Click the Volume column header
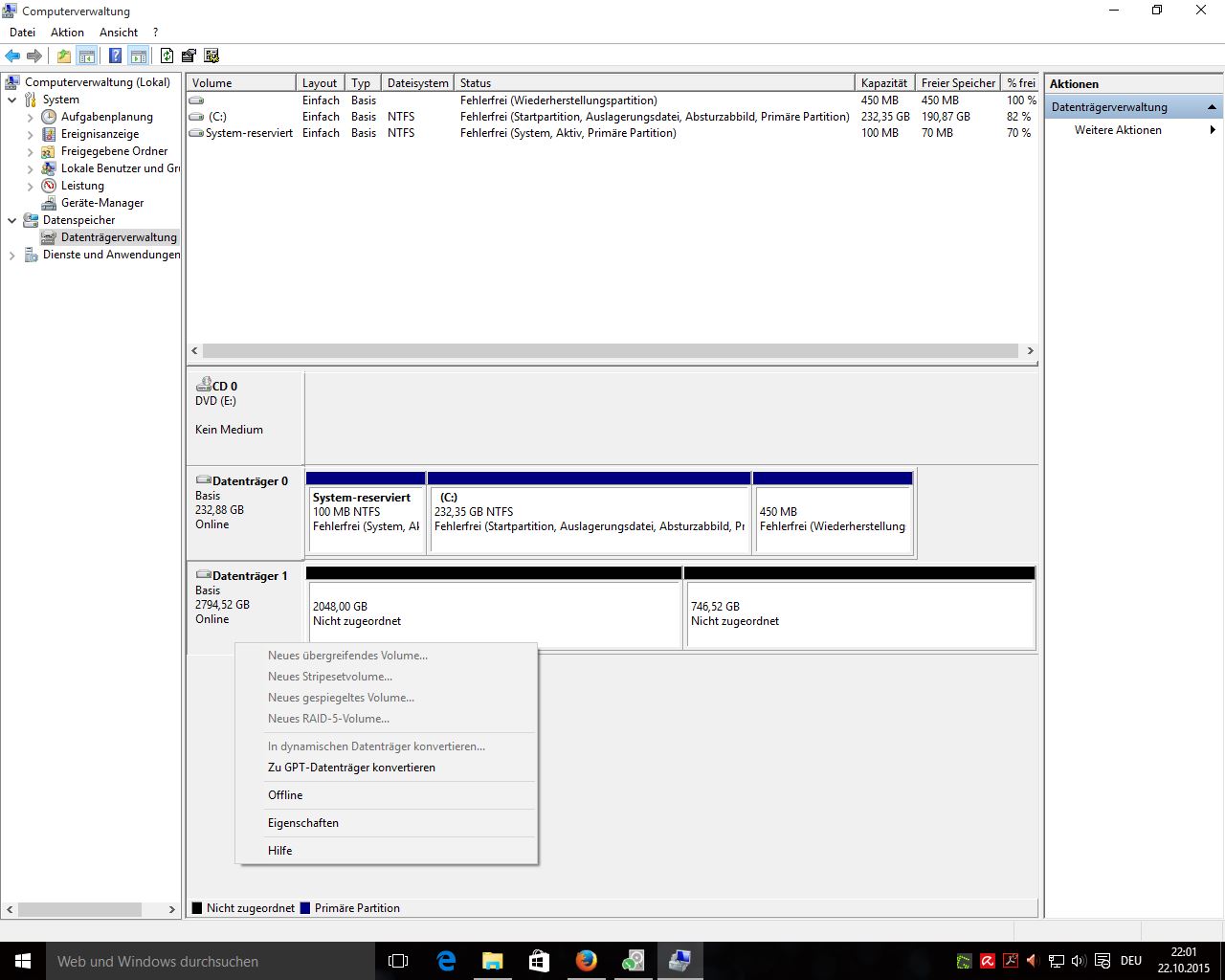This screenshot has width=1225, height=980. point(240,83)
